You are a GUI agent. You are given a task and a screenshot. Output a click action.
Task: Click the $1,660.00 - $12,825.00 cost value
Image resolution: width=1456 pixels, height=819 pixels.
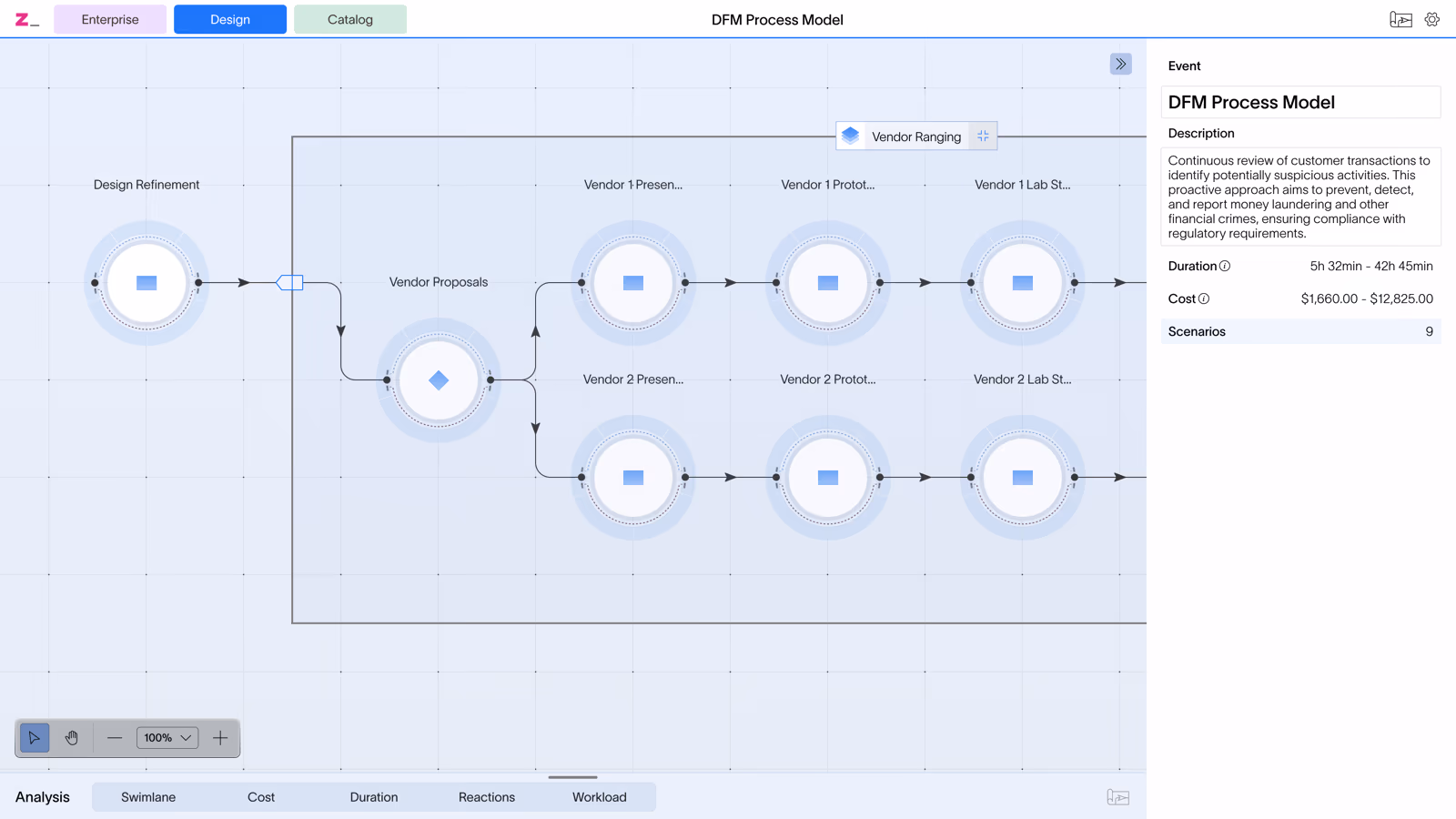click(1367, 298)
